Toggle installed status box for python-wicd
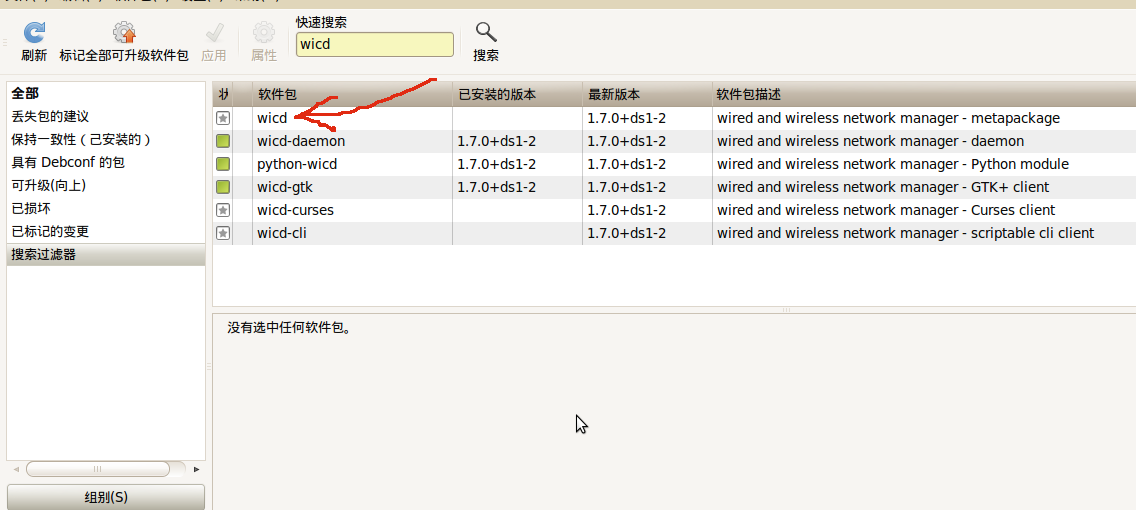Viewport: 1136px width, 510px height. point(223,164)
